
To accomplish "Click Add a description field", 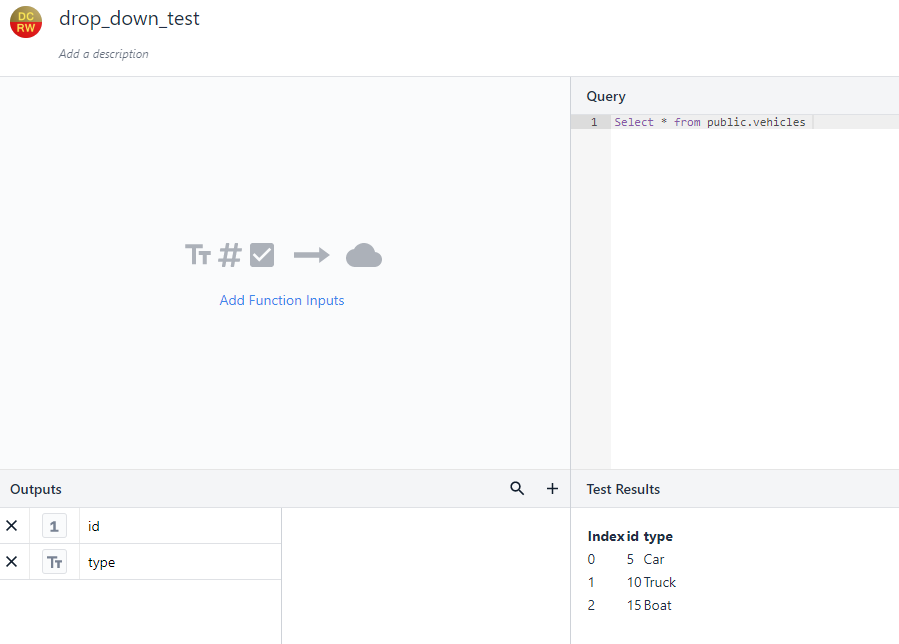I will pos(104,54).
